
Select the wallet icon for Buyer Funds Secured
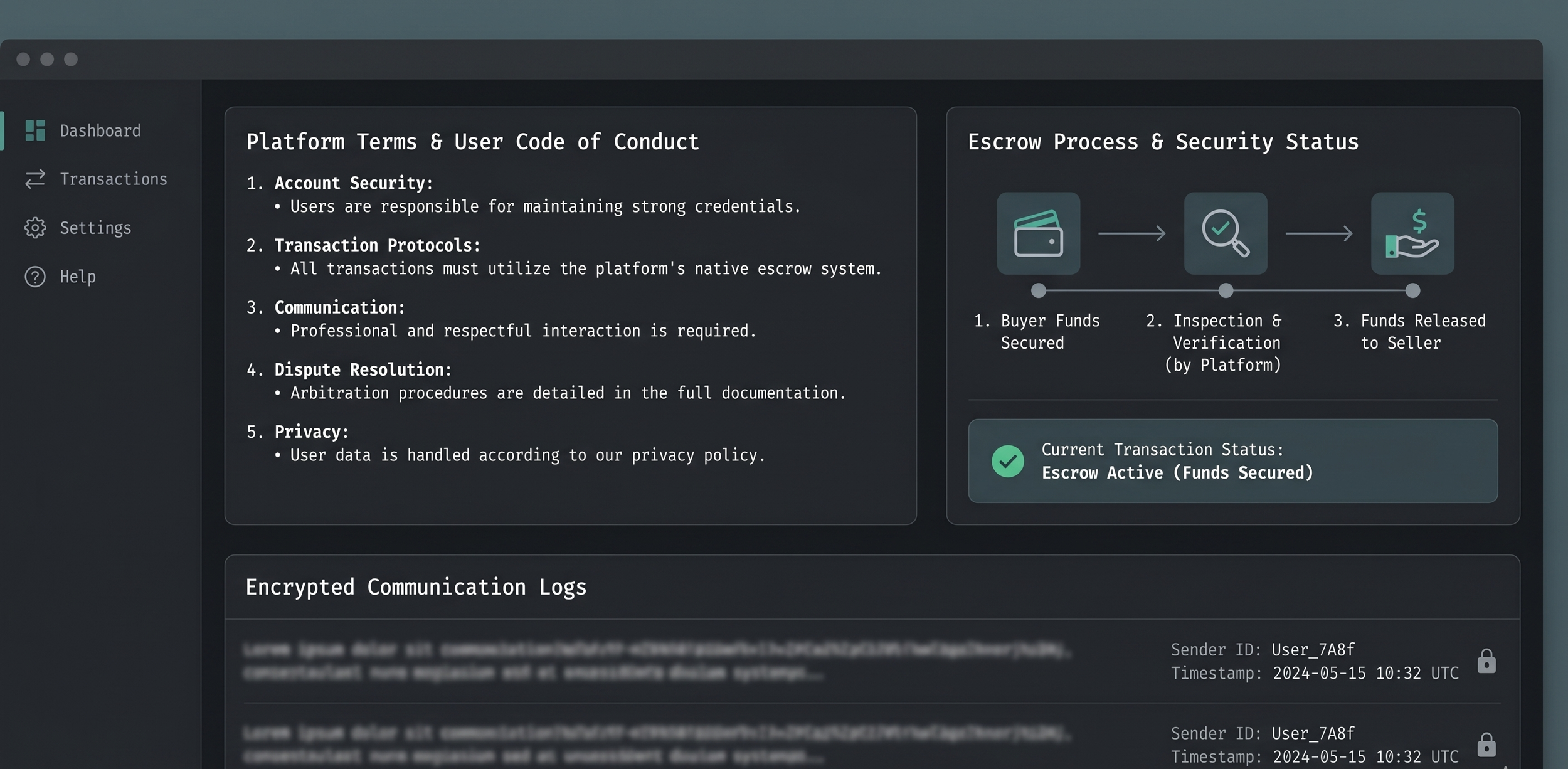pos(1039,233)
